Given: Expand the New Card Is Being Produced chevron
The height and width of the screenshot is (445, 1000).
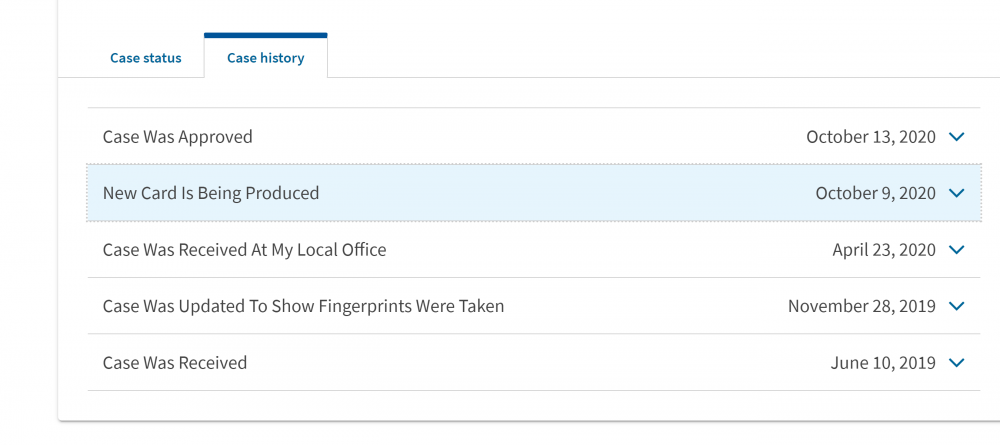Looking at the screenshot, I should [956, 193].
